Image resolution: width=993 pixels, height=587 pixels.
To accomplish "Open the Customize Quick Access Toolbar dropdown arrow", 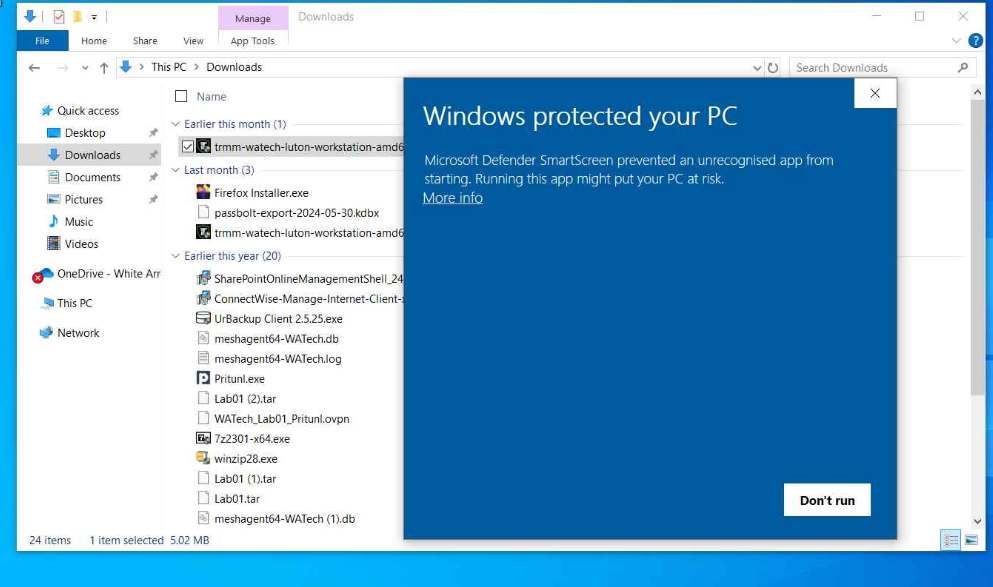I will 94,17.
